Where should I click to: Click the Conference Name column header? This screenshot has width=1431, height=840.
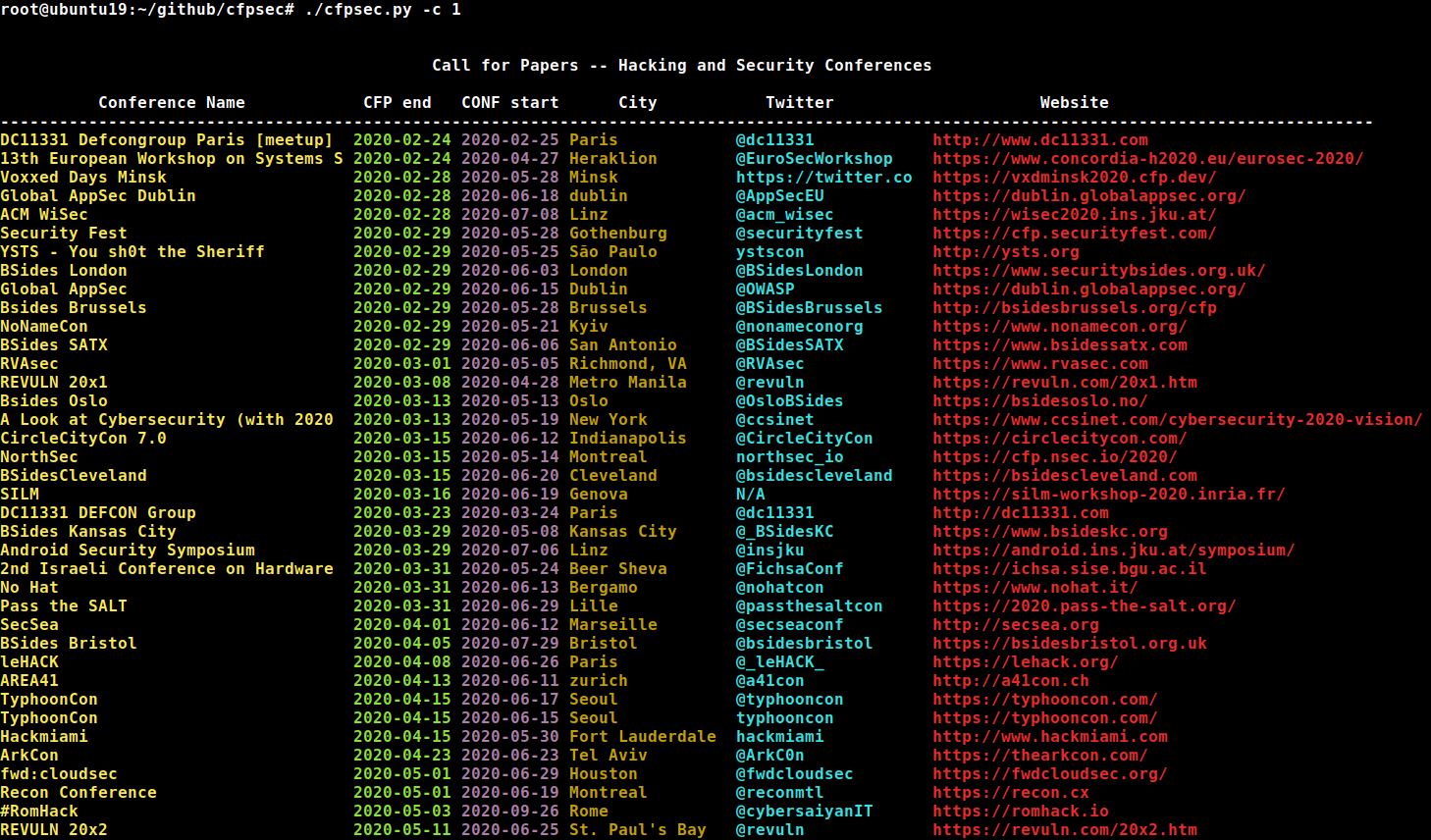point(172,102)
